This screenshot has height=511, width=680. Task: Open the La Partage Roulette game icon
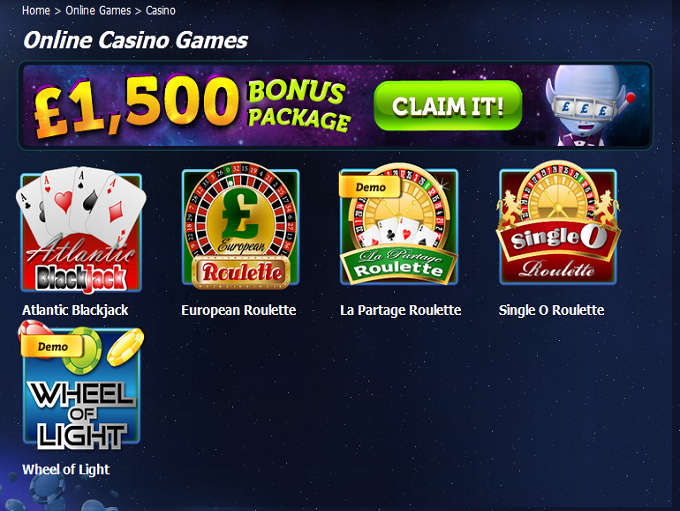399,225
